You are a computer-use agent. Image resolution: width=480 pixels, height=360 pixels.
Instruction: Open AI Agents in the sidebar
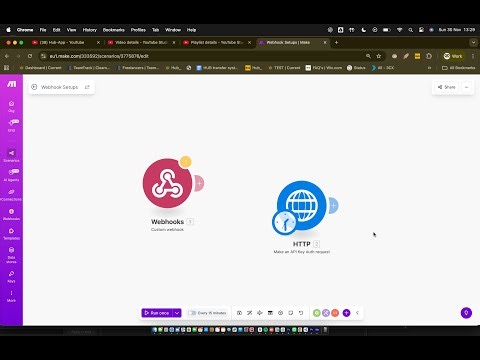tap(11, 175)
